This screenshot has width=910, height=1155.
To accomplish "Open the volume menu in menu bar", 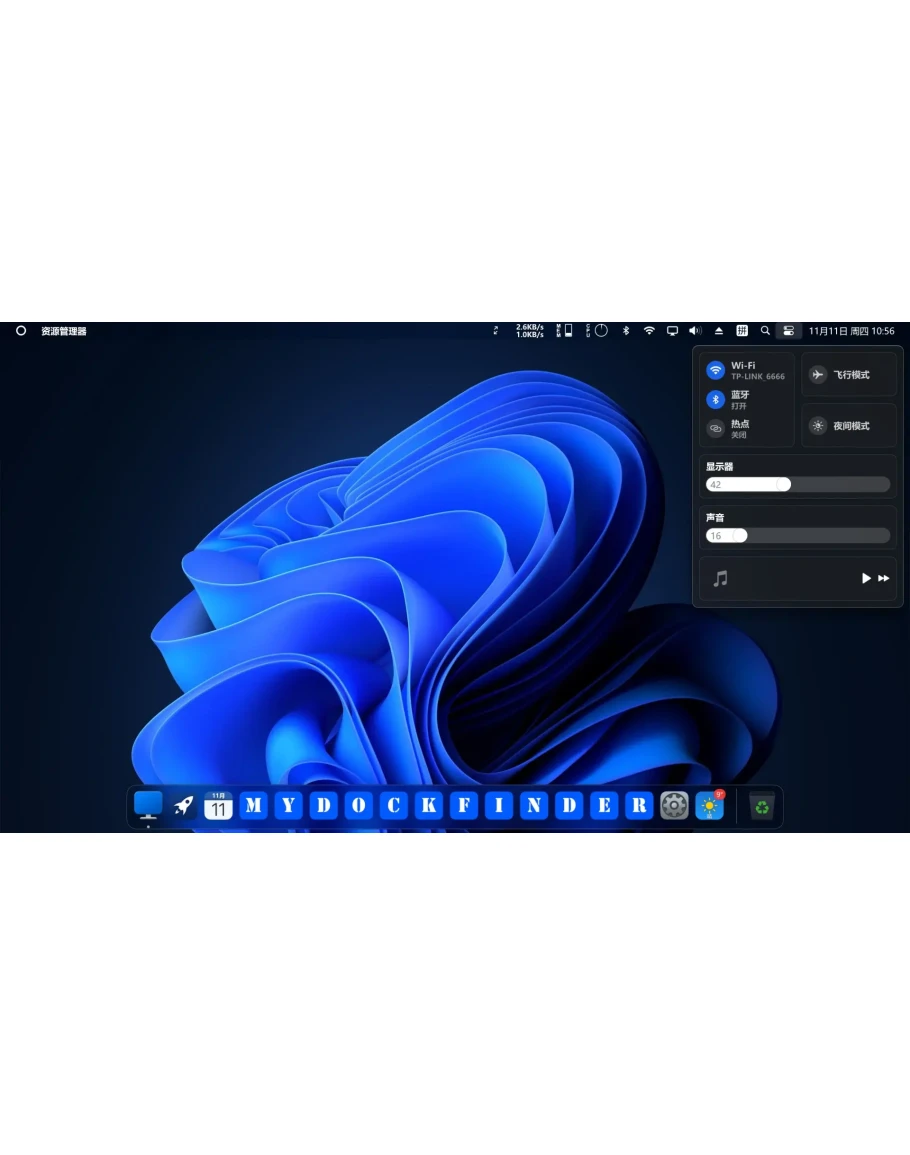I will click(695, 331).
